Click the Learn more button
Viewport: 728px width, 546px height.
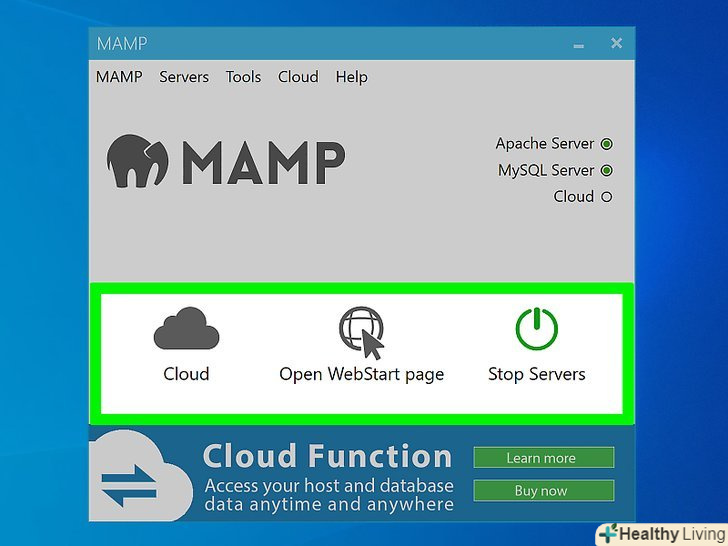pos(544,458)
